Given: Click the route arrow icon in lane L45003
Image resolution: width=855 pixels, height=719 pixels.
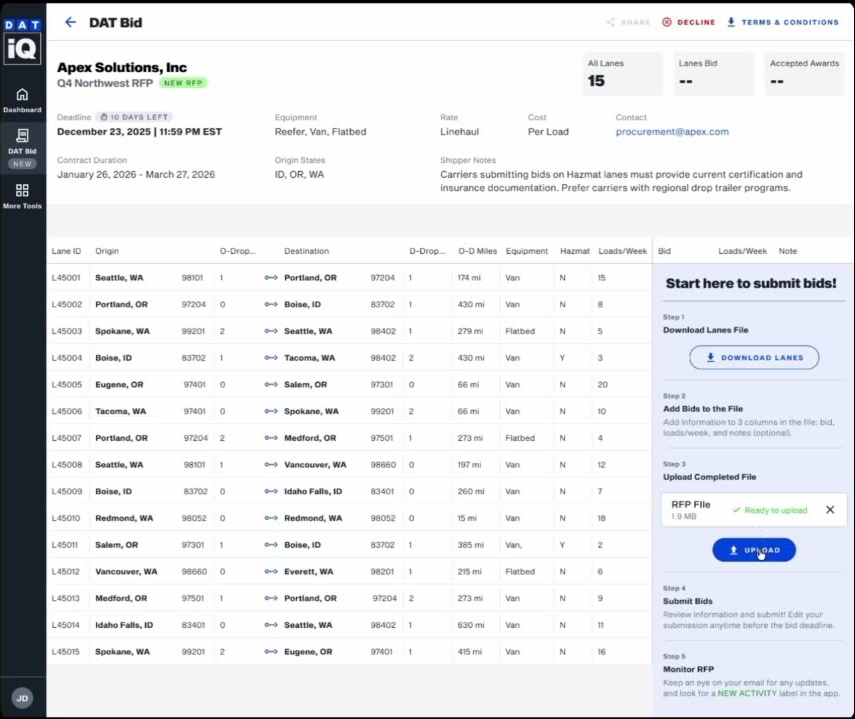Looking at the screenshot, I should coord(271,331).
